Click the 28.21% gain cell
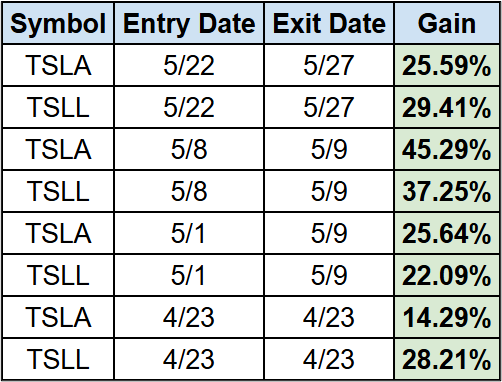 click(x=447, y=359)
